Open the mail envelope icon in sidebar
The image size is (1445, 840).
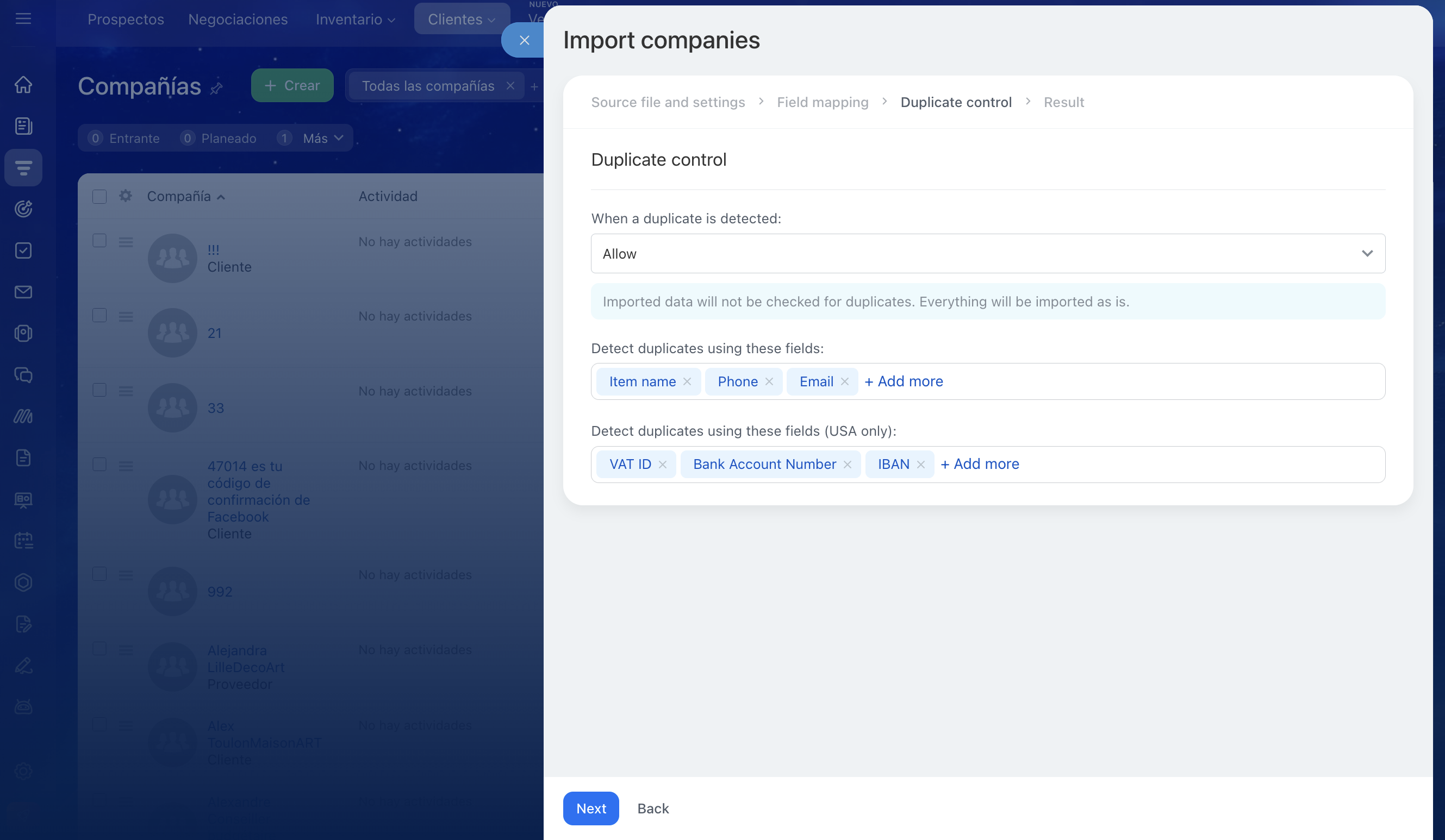pyautogui.click(x=23, y=292)
